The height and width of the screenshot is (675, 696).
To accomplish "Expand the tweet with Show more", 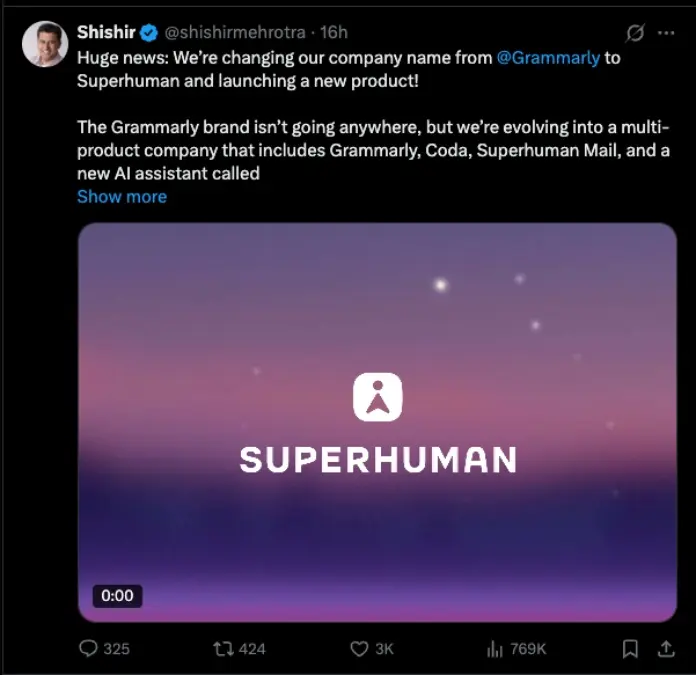I will pyautogui.click(x=122, y=197).
